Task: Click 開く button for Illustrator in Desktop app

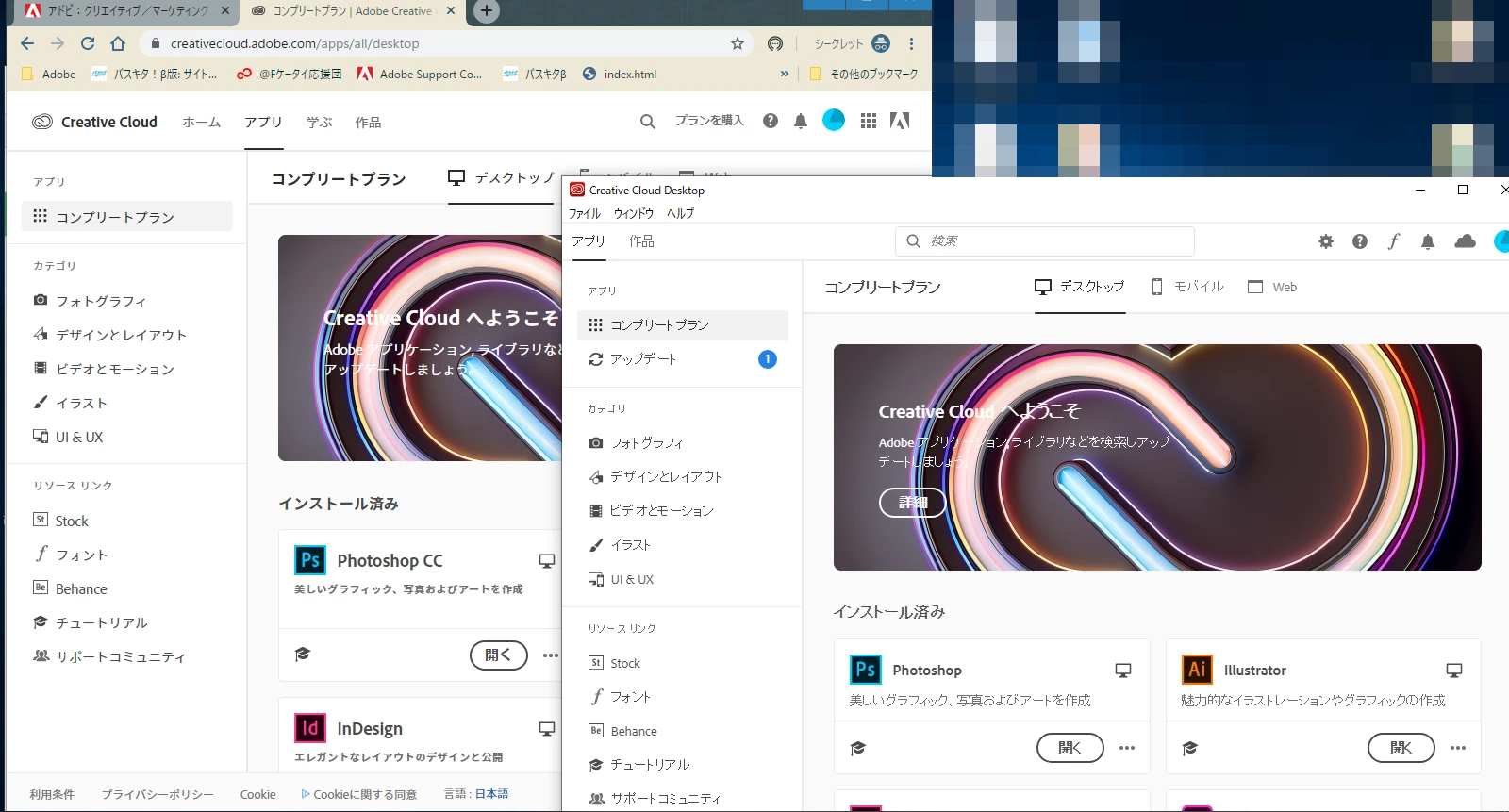Action: pyautogui.click(x=1401, y=748)
